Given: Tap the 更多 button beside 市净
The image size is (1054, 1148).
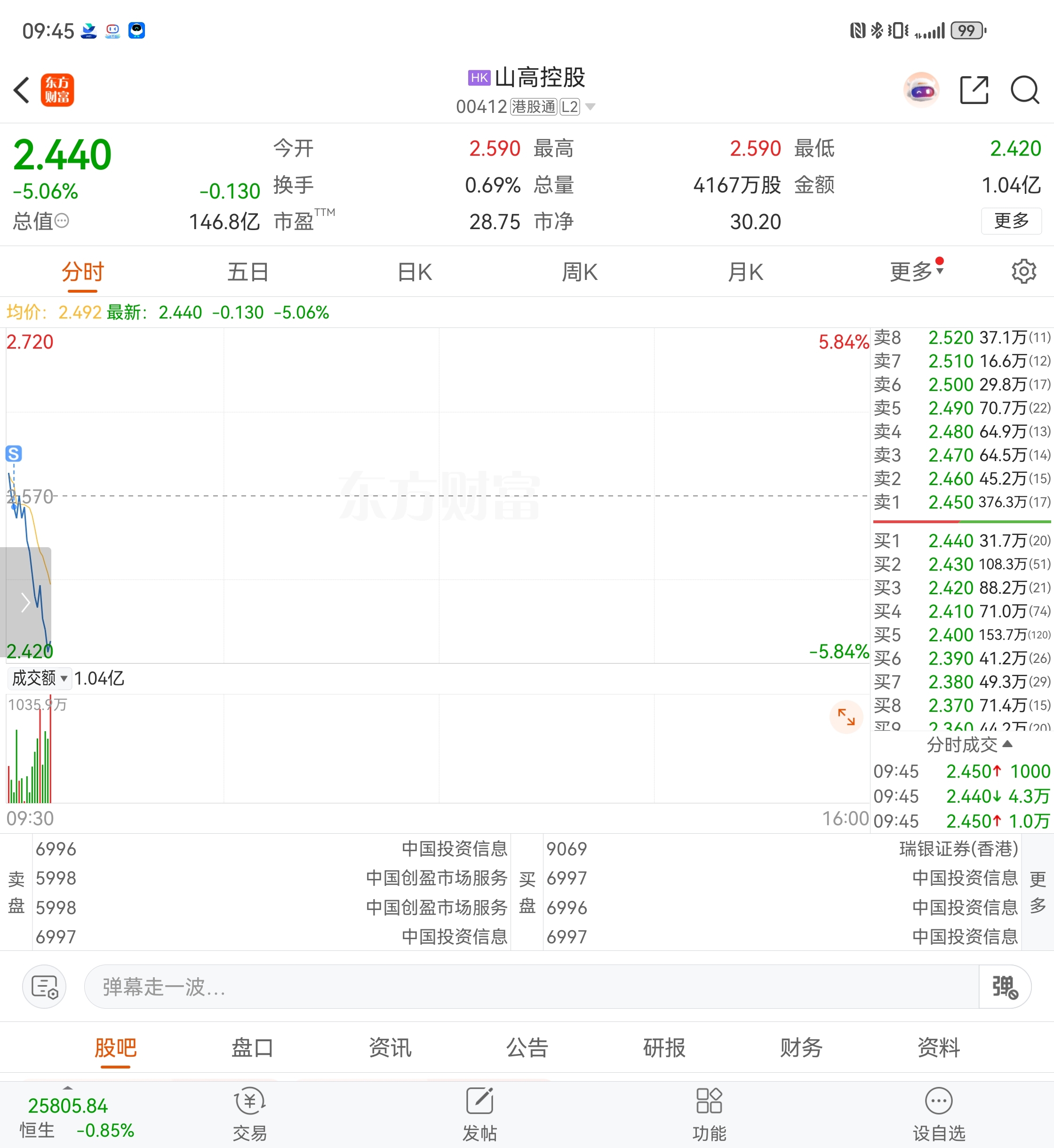Looking at the screenshot, I should click(1011, 221).
